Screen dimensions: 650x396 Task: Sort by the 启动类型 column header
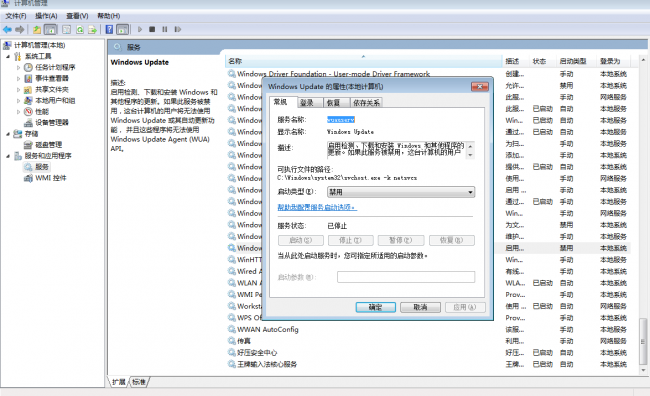coord(576,61)
